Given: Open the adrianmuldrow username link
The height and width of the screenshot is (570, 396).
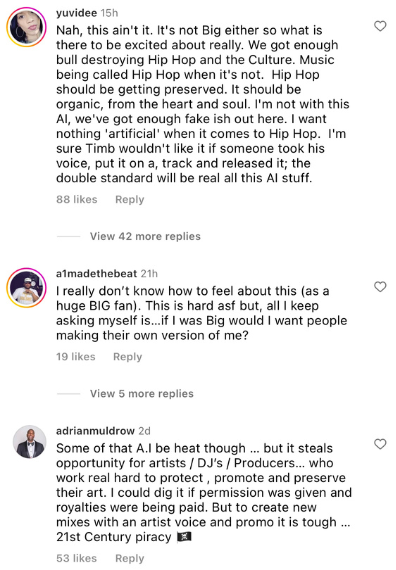Looking at the screenshot, I should pyautogui.click(x=95, y=431).
